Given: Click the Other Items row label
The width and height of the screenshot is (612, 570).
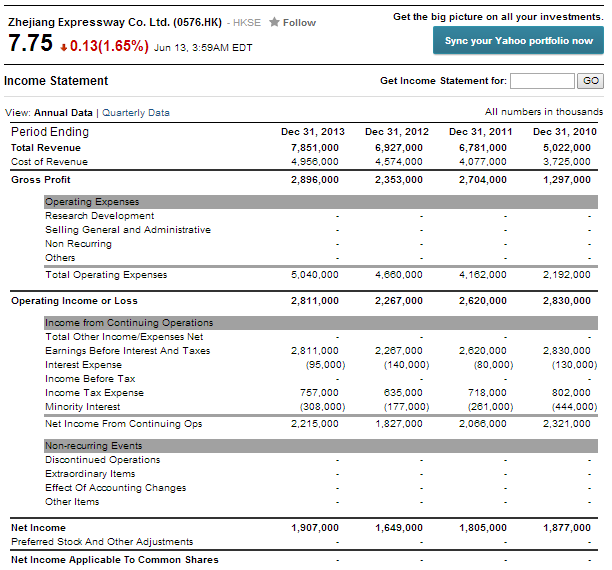Looking at the screenshot, I should [72, 502].
